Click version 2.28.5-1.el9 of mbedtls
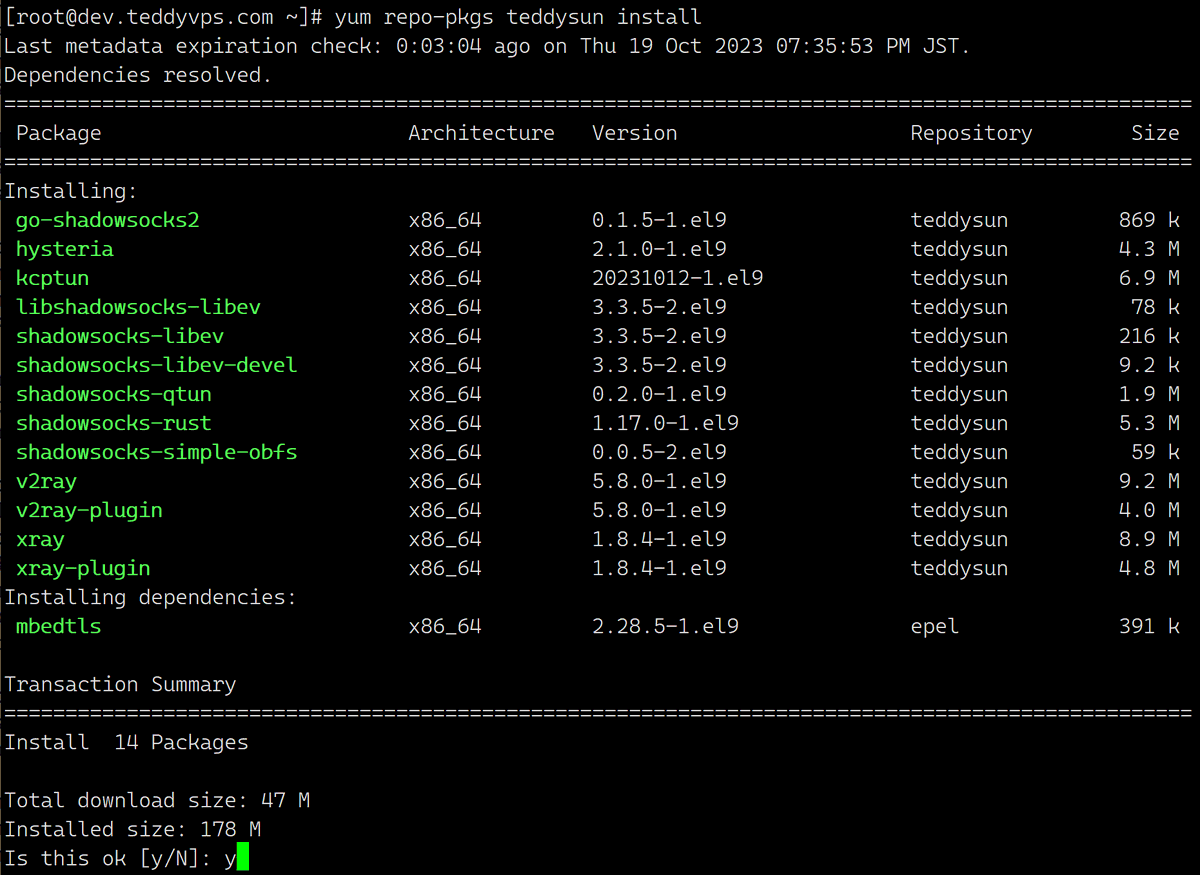The image size is (1200, 875). coord(665,626)
